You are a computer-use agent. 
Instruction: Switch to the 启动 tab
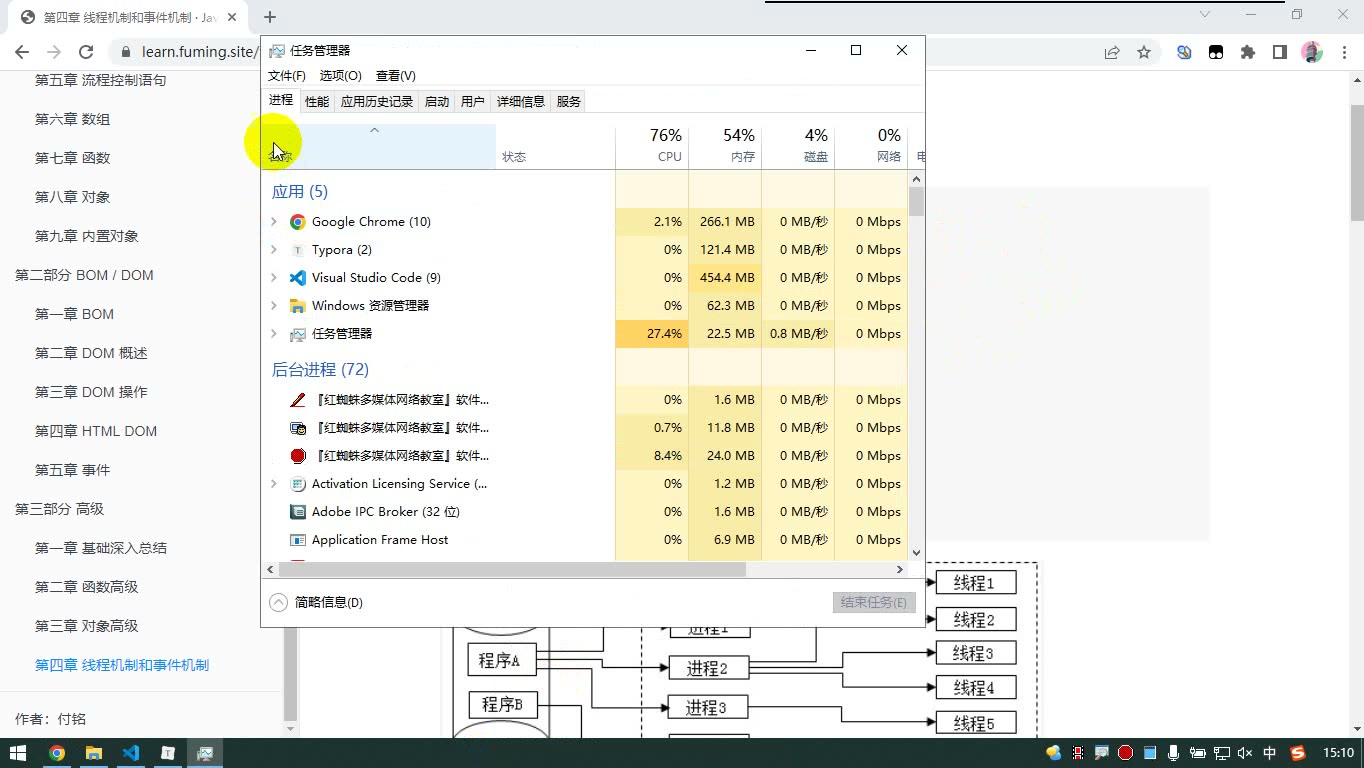point(437,101)
